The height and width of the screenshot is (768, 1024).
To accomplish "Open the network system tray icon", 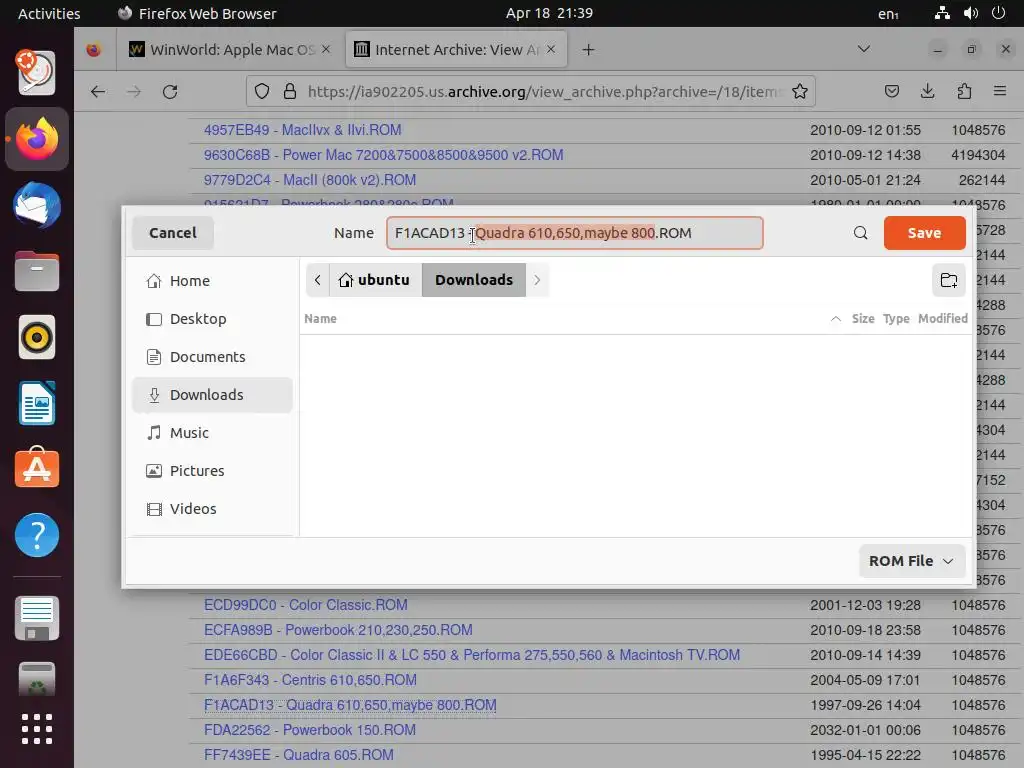I will point(942,13).
